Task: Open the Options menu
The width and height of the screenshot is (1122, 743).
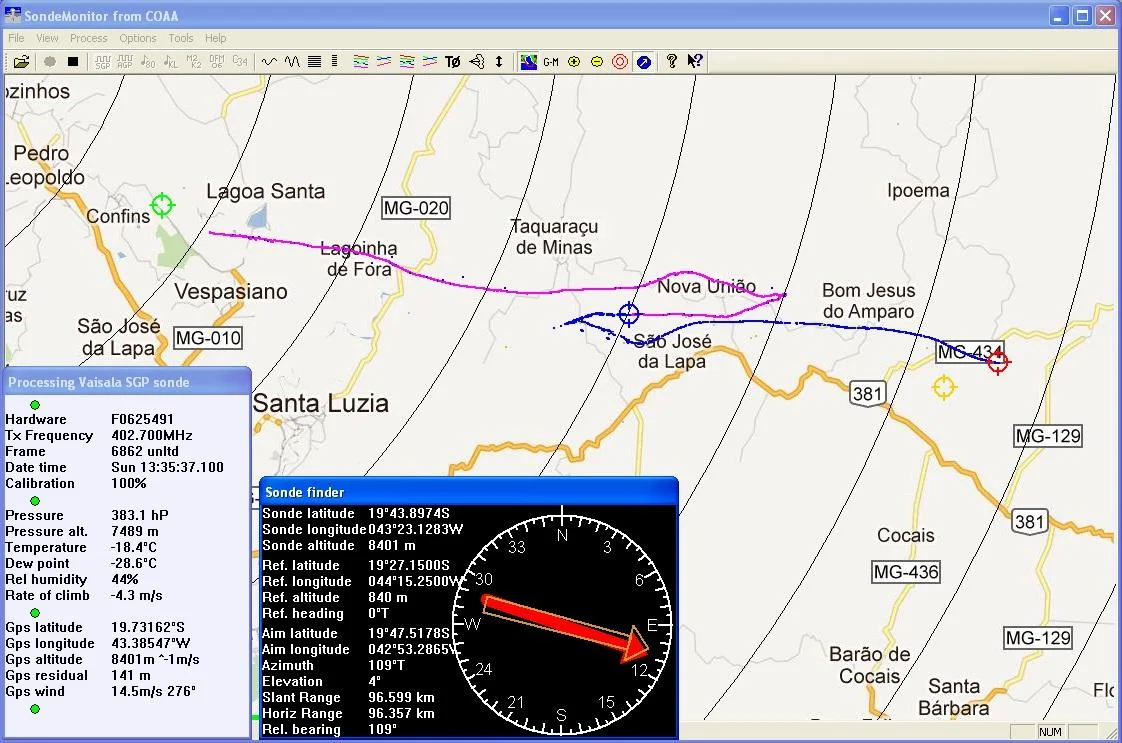Action: (137, 38)
